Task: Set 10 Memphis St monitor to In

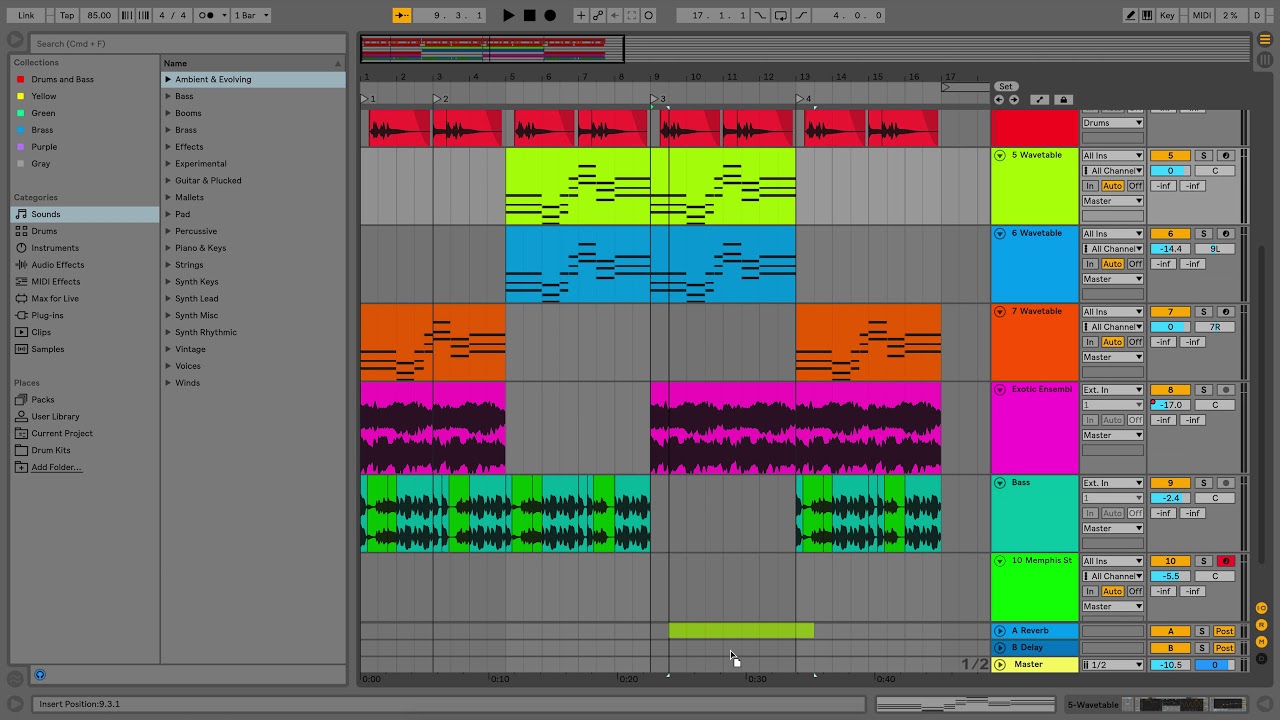Action: (1090, 591)
